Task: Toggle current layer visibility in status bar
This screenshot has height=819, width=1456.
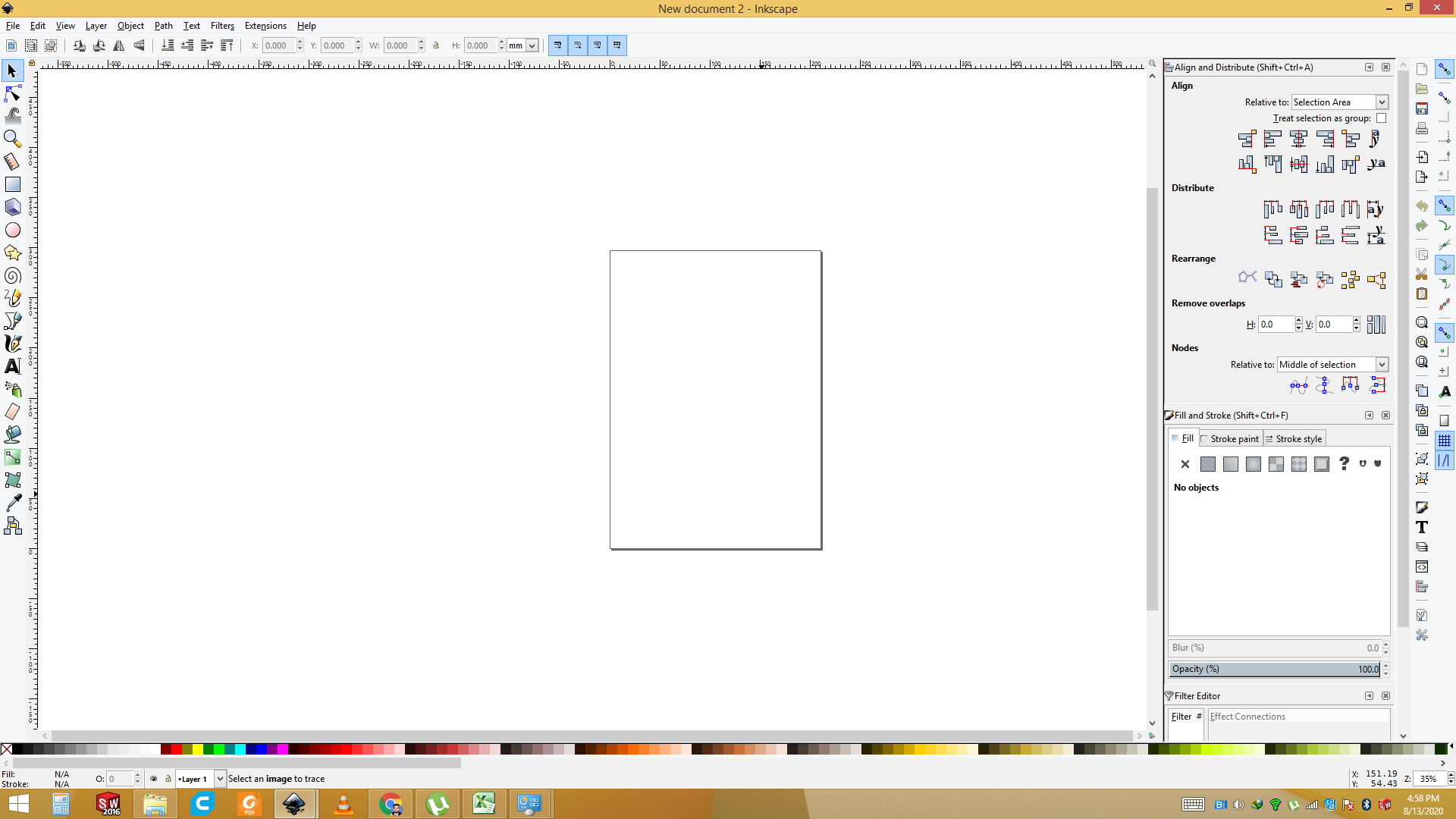Action: pyautogui.click(x=154, y=779)
